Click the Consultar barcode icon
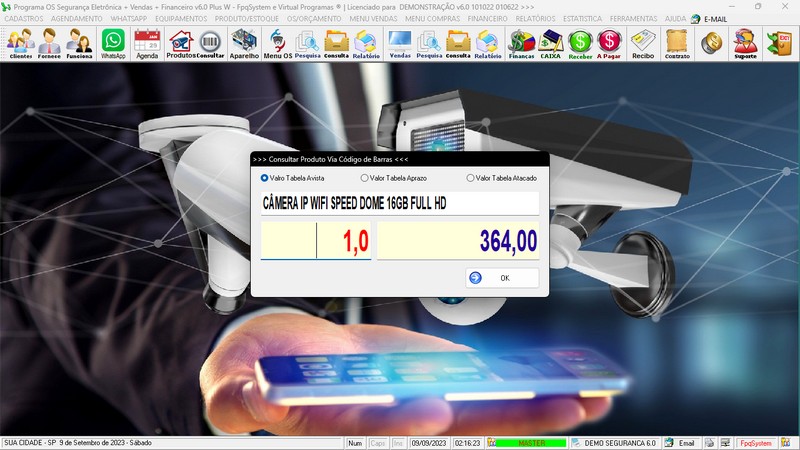This screenshot has width=800, height=450. click(x=210, y=43)
